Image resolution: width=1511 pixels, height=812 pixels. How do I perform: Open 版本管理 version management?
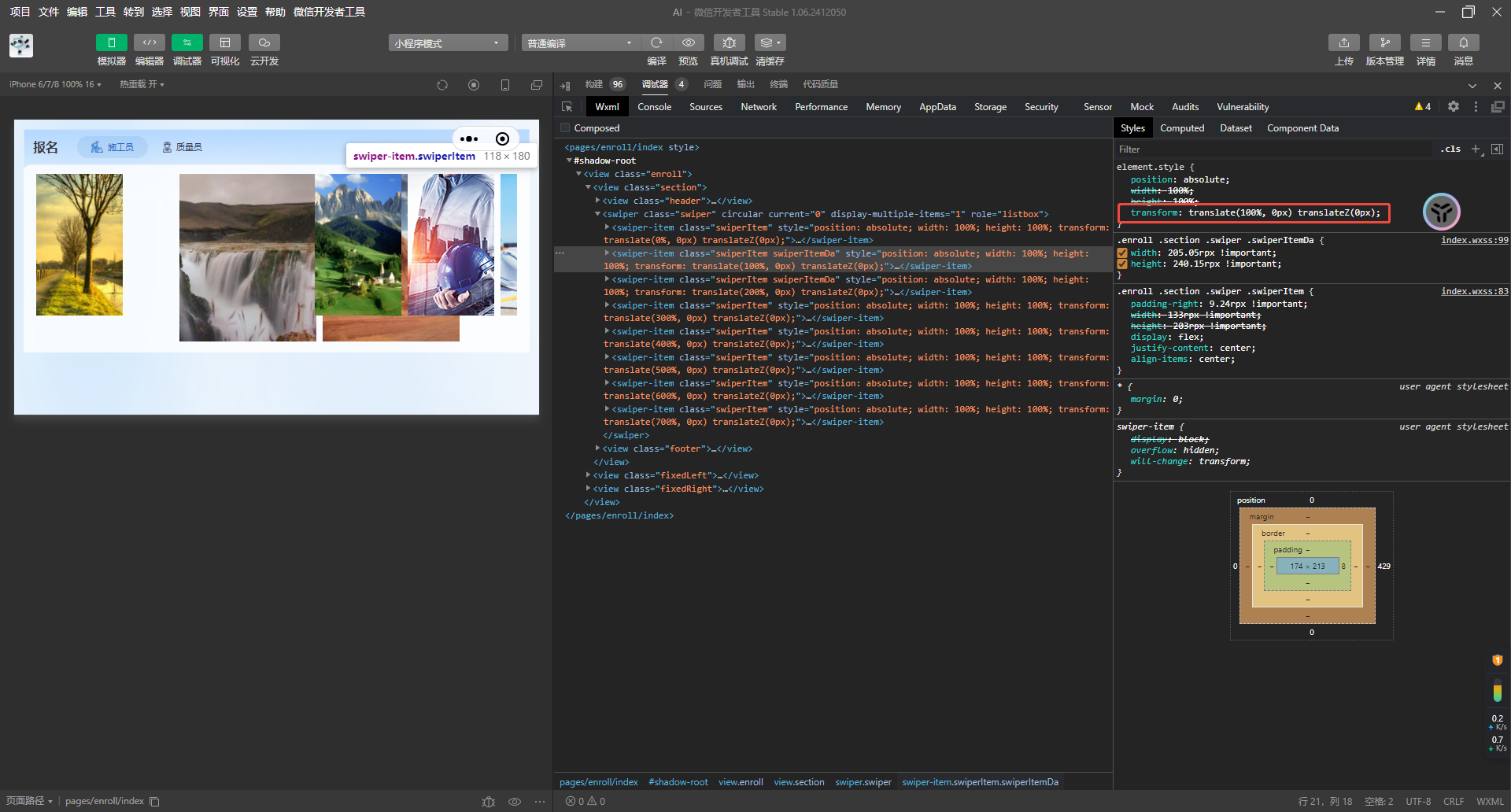pyautogui.click(x=1385, y=42)
